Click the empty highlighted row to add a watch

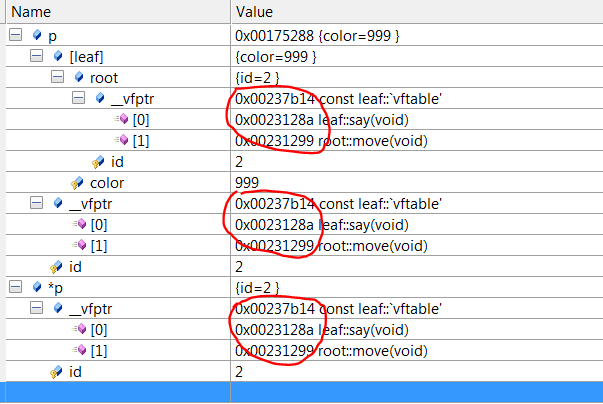tap(302, 392)
